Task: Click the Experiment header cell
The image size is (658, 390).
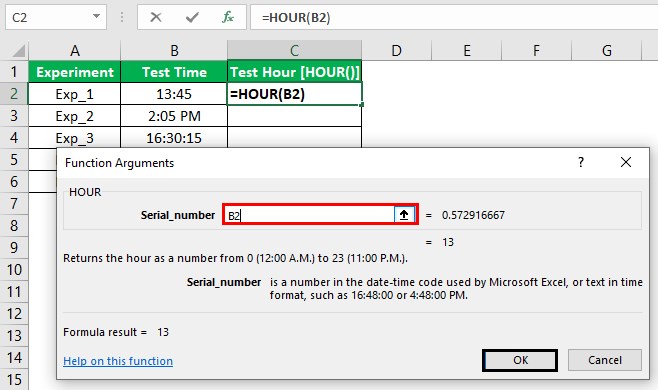Action: click(75, 72)
